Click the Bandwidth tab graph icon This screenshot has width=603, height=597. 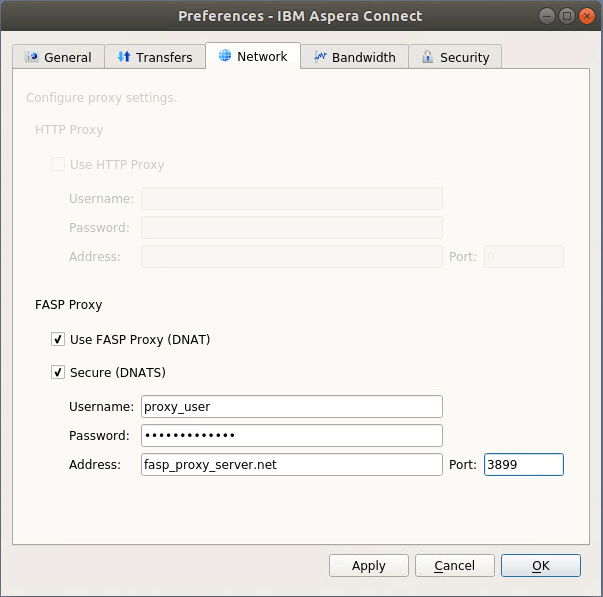(x=320, y=58)
